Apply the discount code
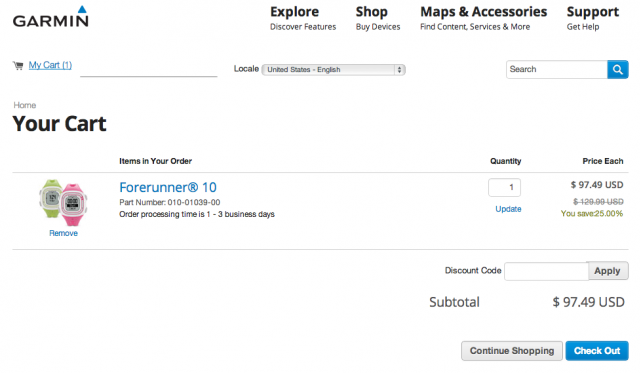The image size is (640, 373). 607,271
